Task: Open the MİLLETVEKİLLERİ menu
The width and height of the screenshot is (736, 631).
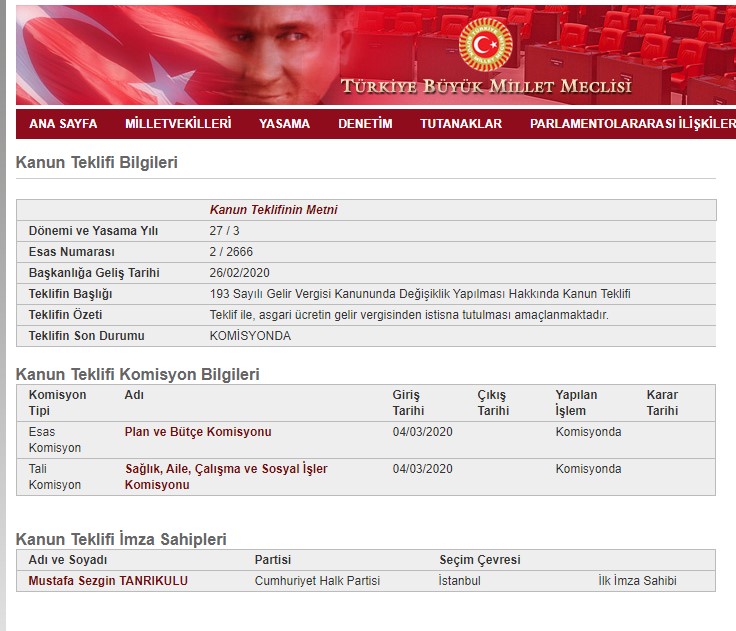Action: click(x=178, y=124)
